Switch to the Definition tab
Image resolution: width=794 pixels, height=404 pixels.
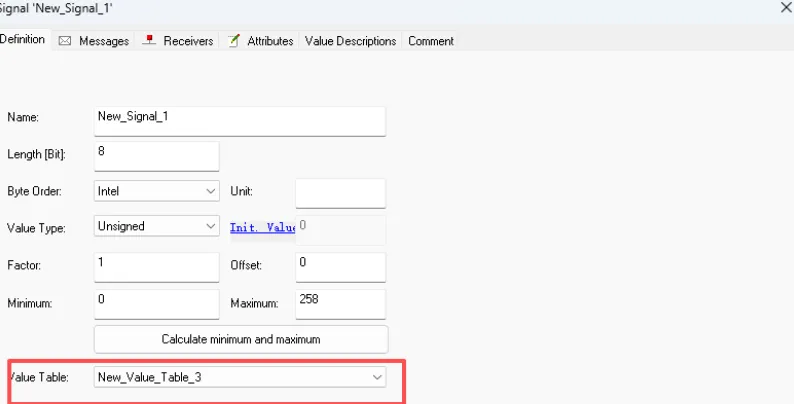point(23,40)
